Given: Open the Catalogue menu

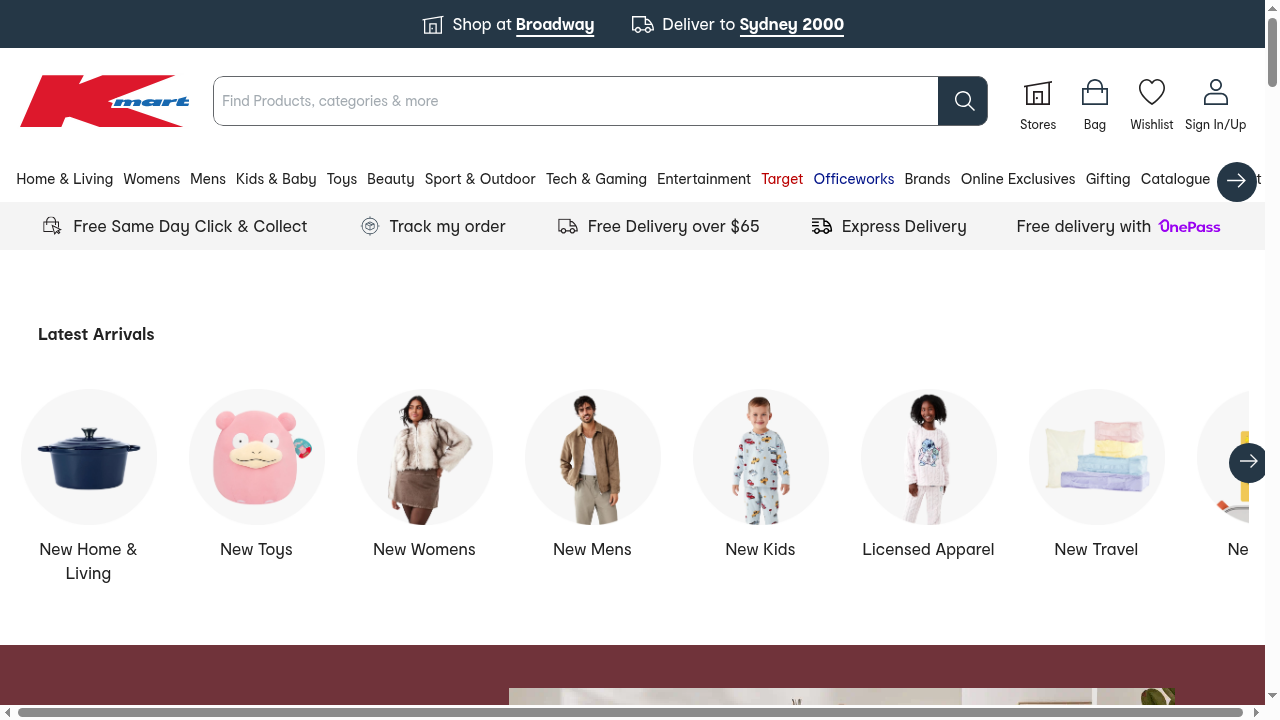Looking at the screenshot, I should (1175, 179).
